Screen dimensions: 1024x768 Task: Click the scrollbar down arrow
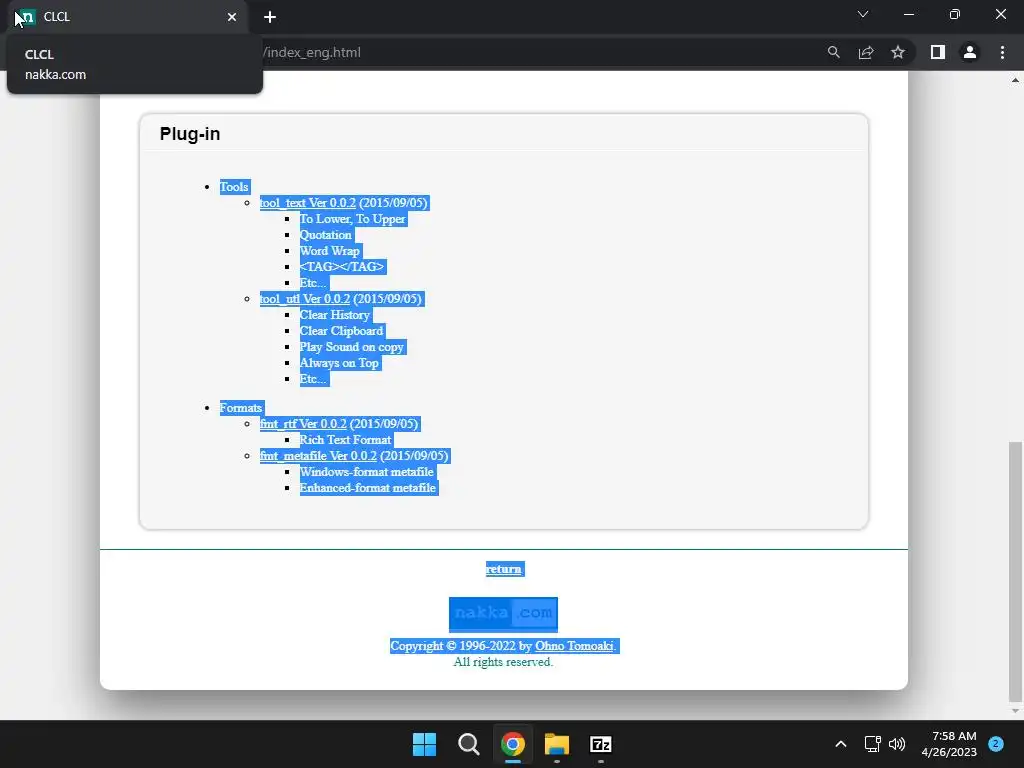(1015, 711)
